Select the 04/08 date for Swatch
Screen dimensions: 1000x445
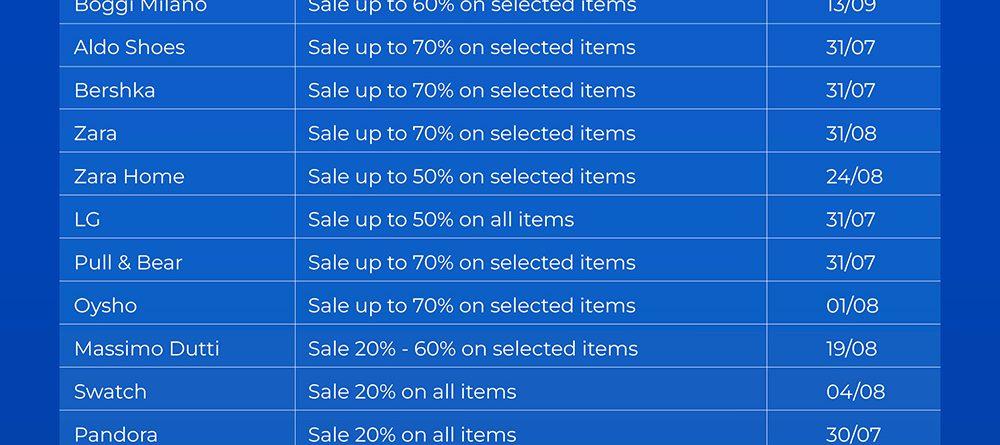855,391
